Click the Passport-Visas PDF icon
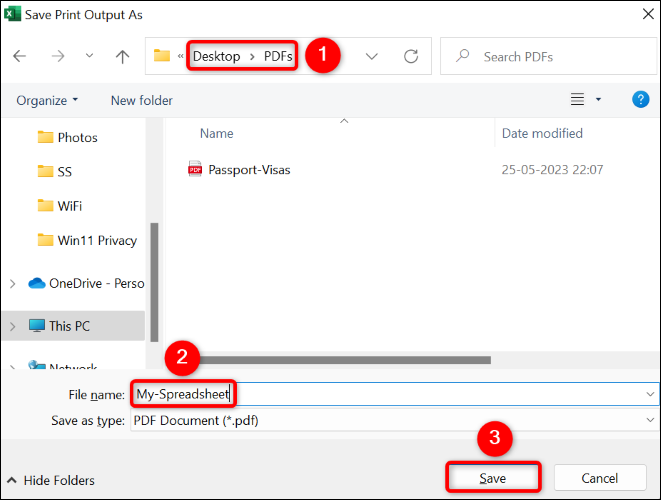This screenshot has height=500, width=661. click(x=195, y=169)
